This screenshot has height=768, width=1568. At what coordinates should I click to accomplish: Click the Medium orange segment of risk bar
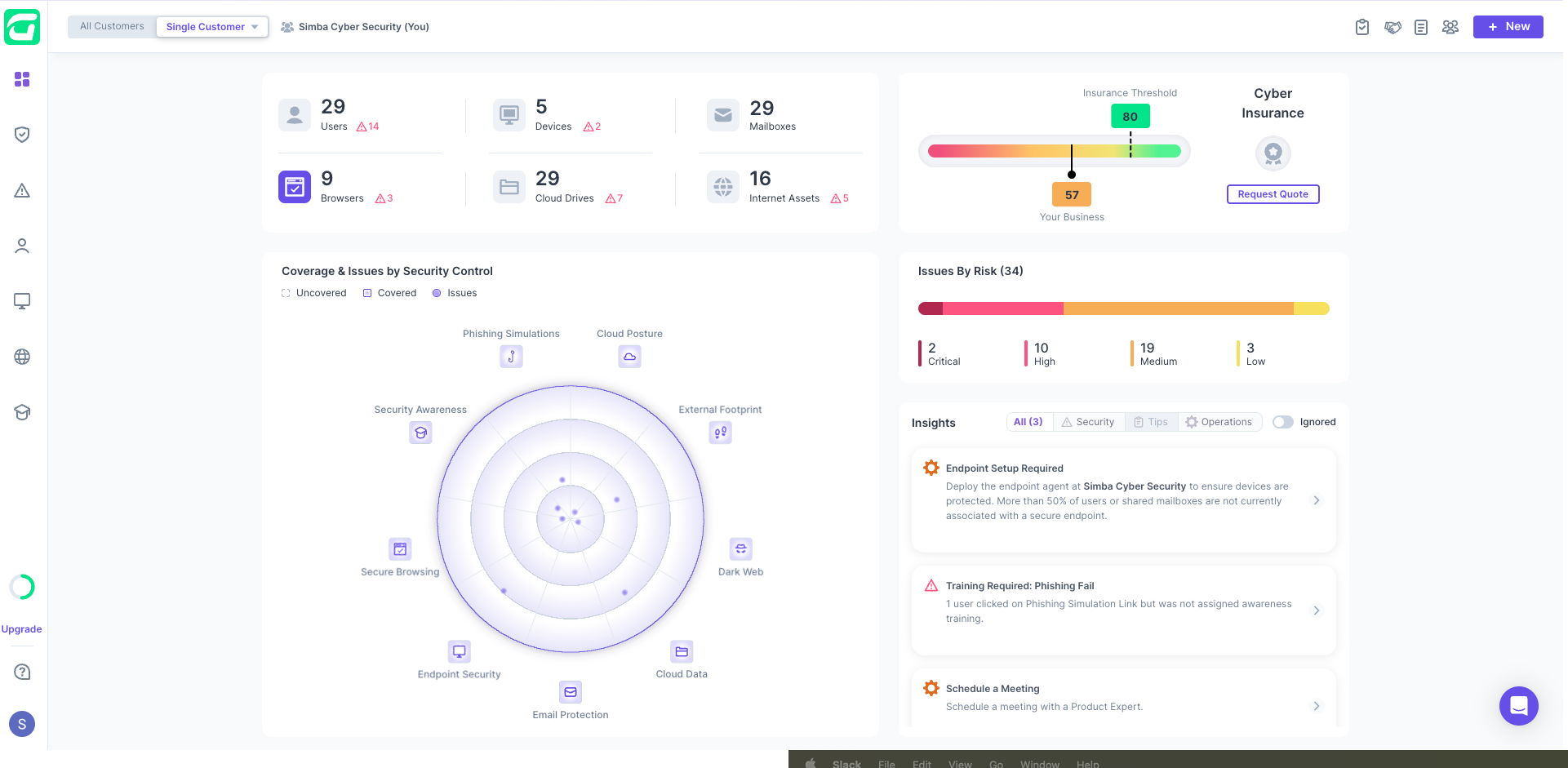pyautogui.click(x=1178, y=309)
